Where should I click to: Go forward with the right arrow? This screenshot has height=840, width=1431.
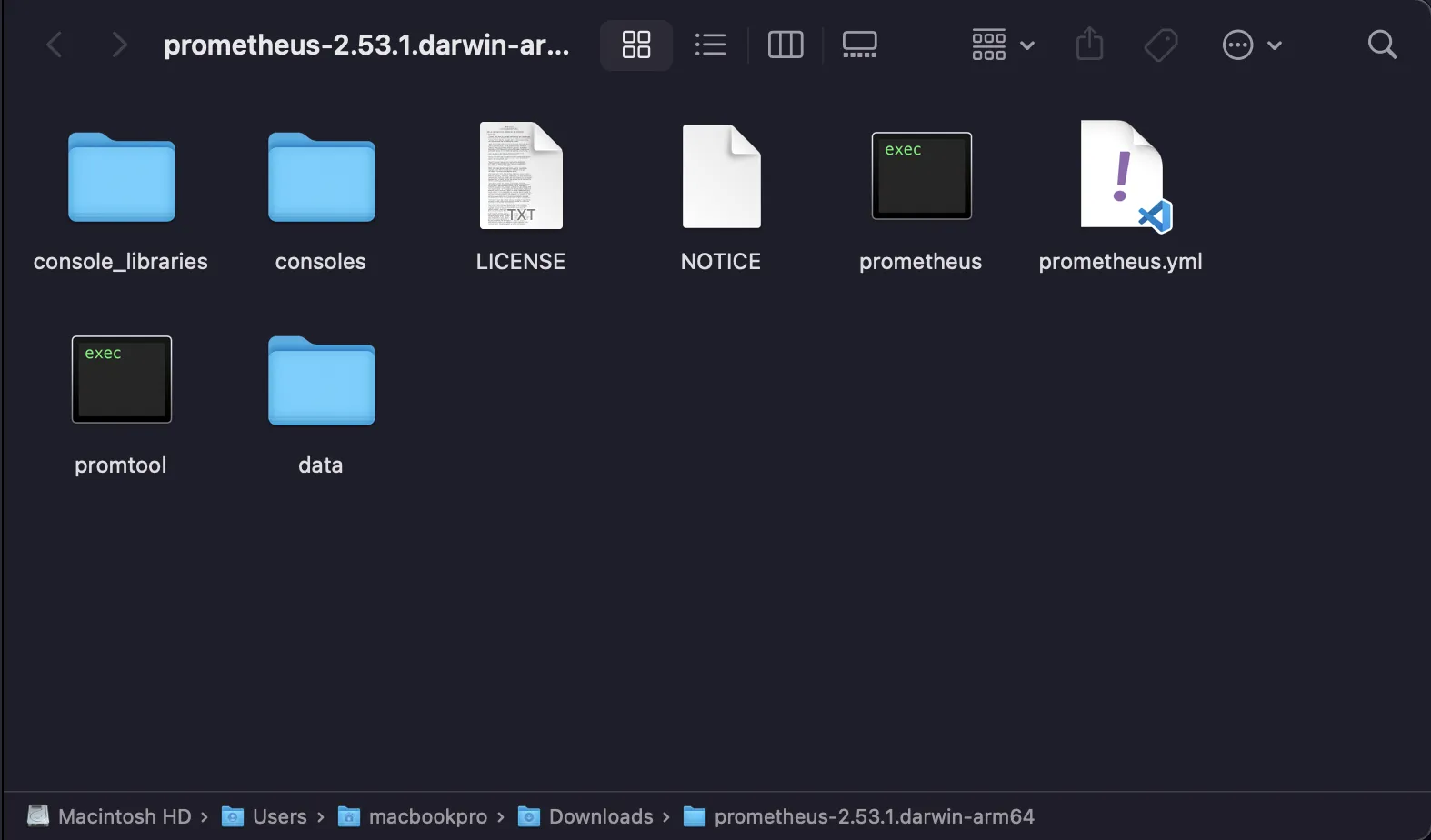[118, 45]
